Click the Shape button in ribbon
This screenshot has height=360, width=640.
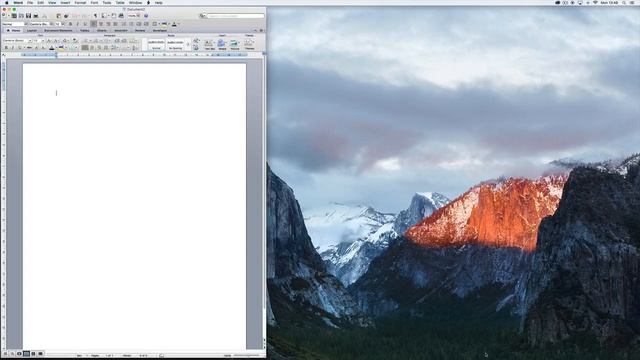click(x=222, y=44)
